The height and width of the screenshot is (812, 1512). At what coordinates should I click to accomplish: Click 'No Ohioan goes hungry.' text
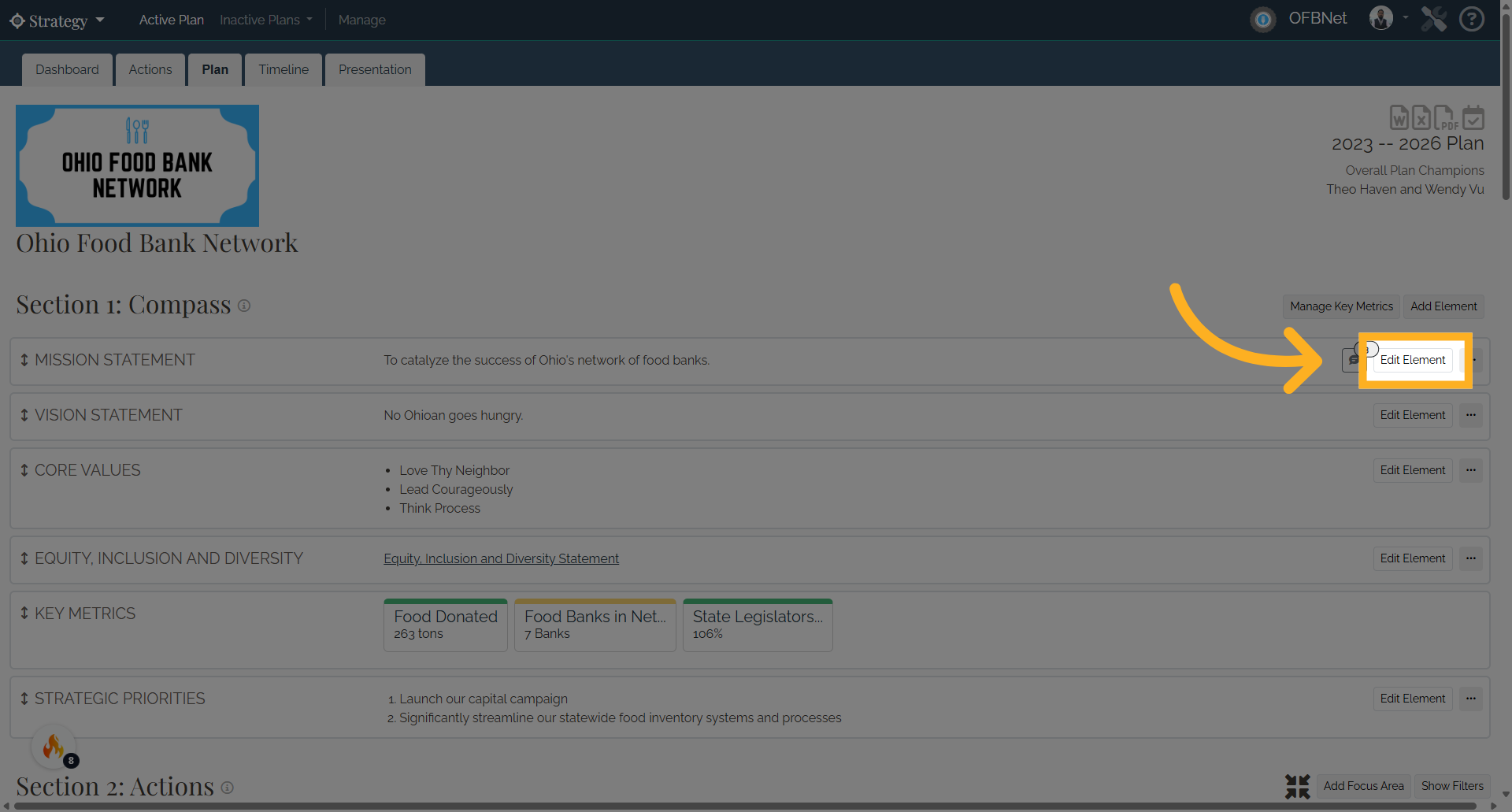454,415
